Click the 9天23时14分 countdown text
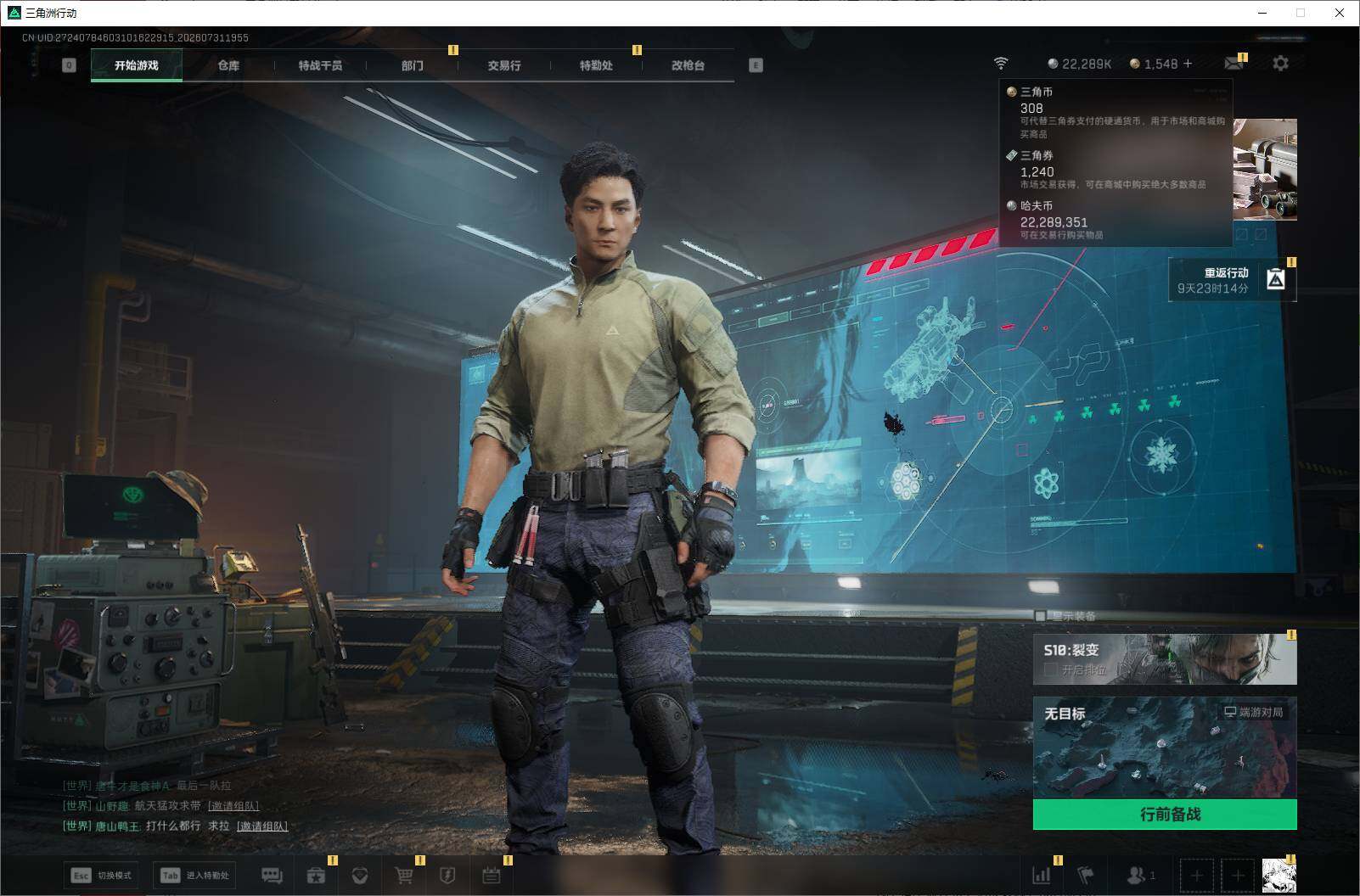 click(x=1212, y=288)
